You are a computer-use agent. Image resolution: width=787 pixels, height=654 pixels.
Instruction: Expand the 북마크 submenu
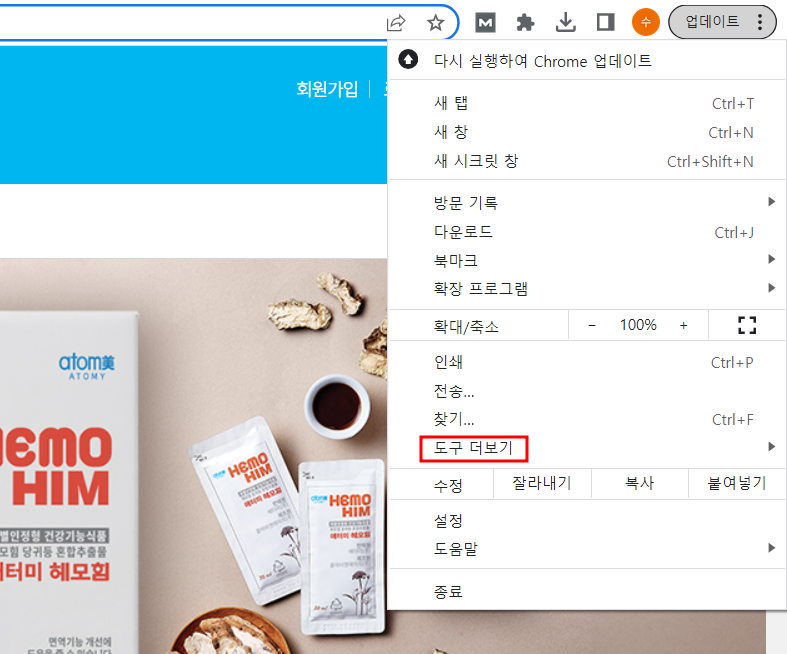[586, 260]
